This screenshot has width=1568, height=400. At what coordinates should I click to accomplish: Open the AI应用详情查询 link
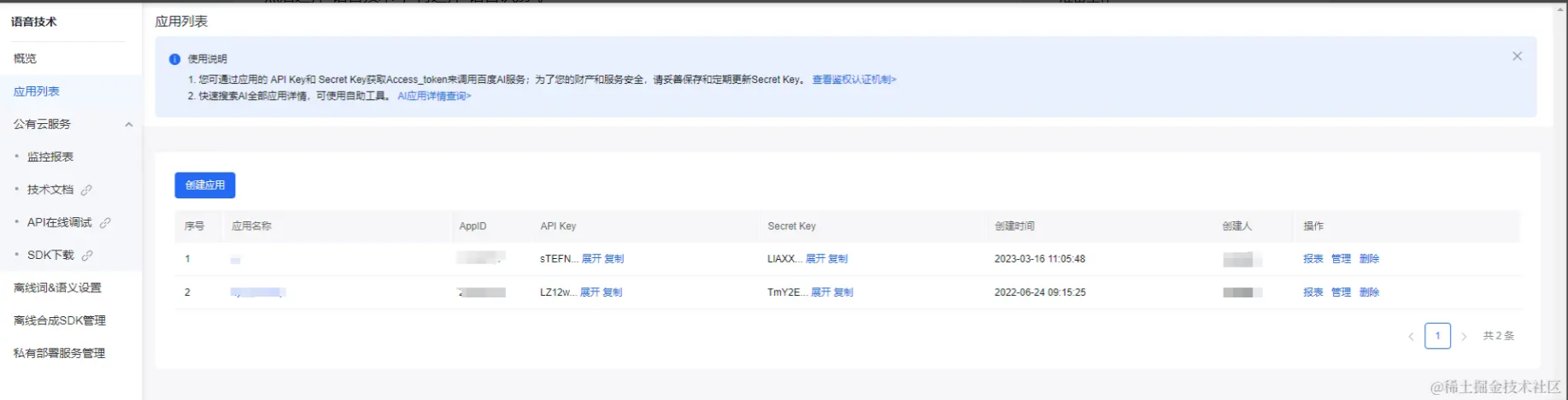(x=434, y=96)
